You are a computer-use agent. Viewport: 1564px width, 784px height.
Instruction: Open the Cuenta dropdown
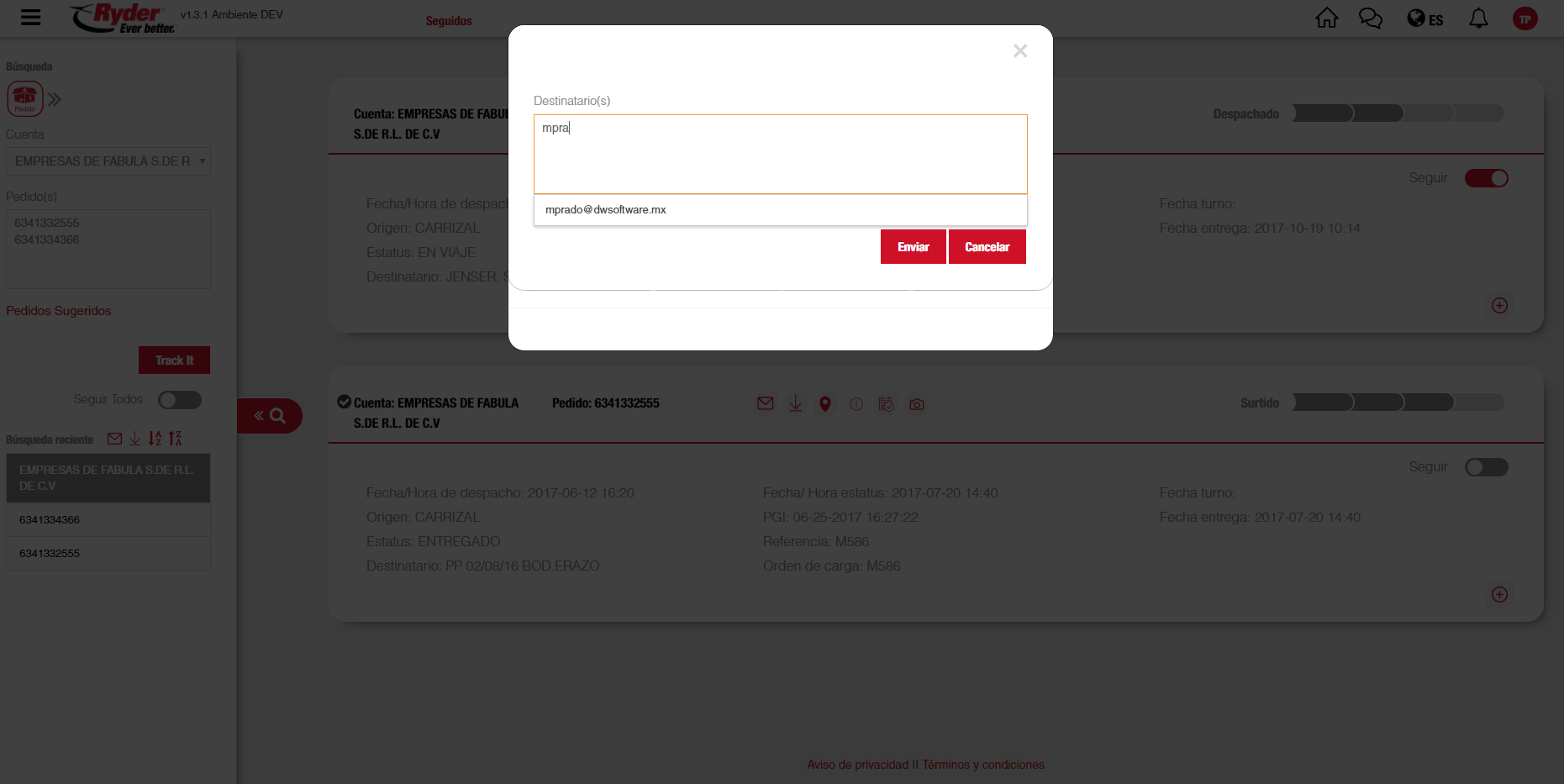108,161
